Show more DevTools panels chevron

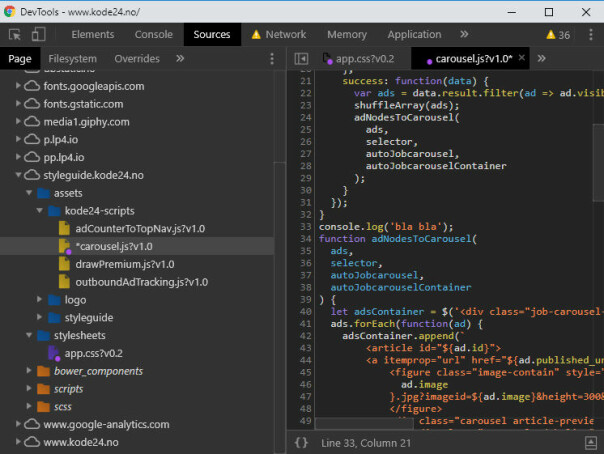coord(464,34)
